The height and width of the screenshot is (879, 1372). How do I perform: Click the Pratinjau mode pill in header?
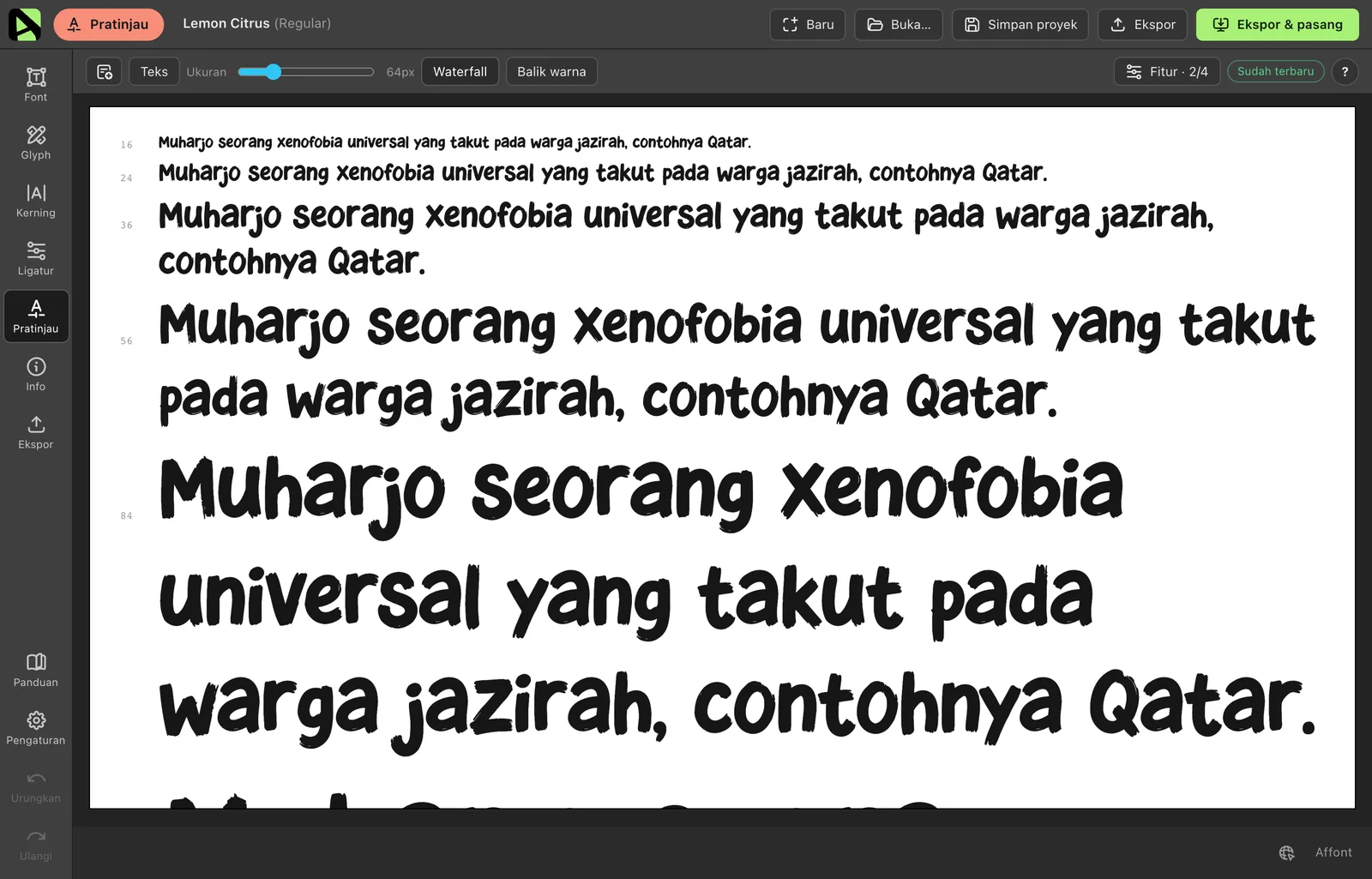pos(109,24)
